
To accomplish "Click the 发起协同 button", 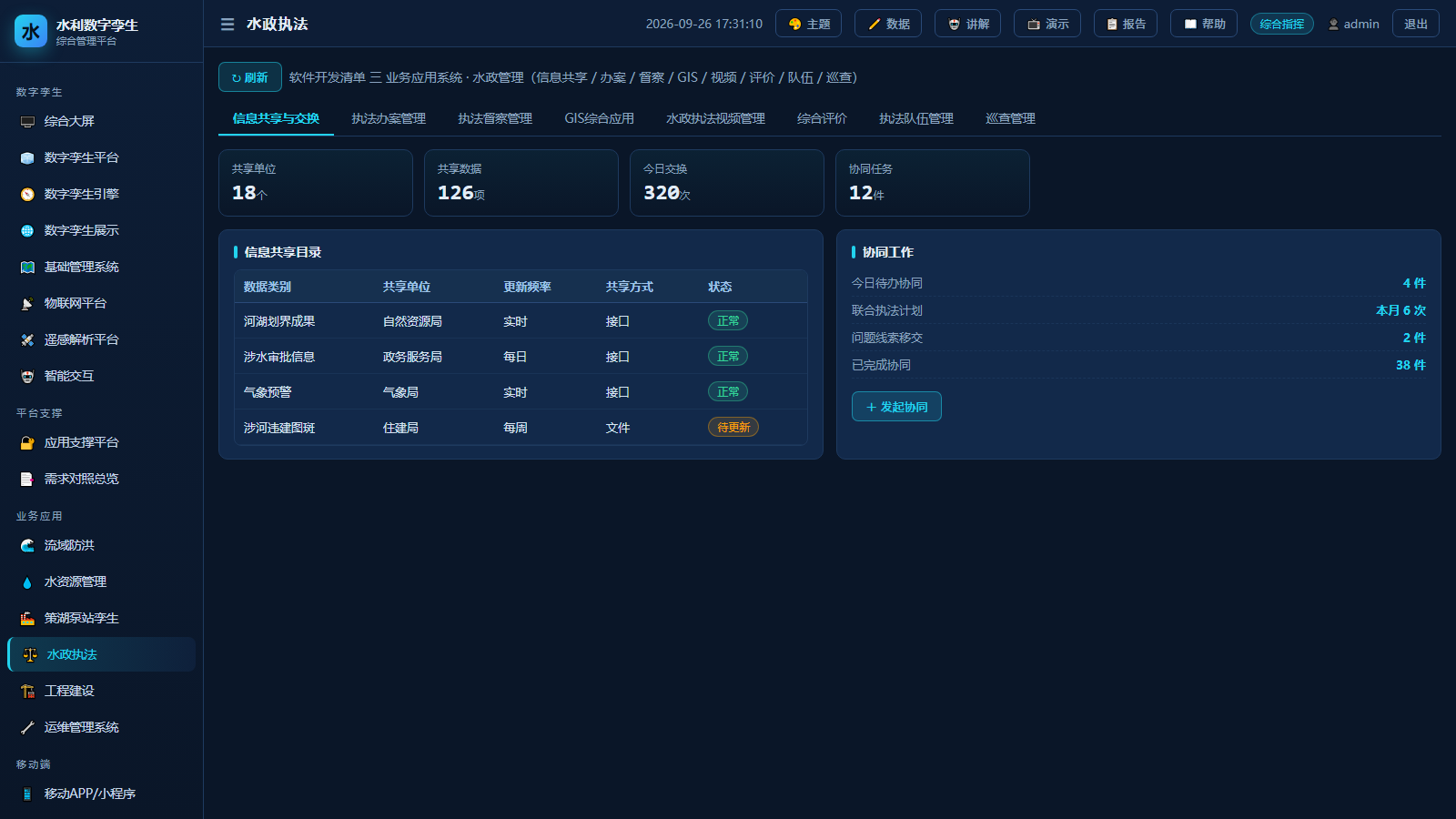I will [x=896, y=407].
